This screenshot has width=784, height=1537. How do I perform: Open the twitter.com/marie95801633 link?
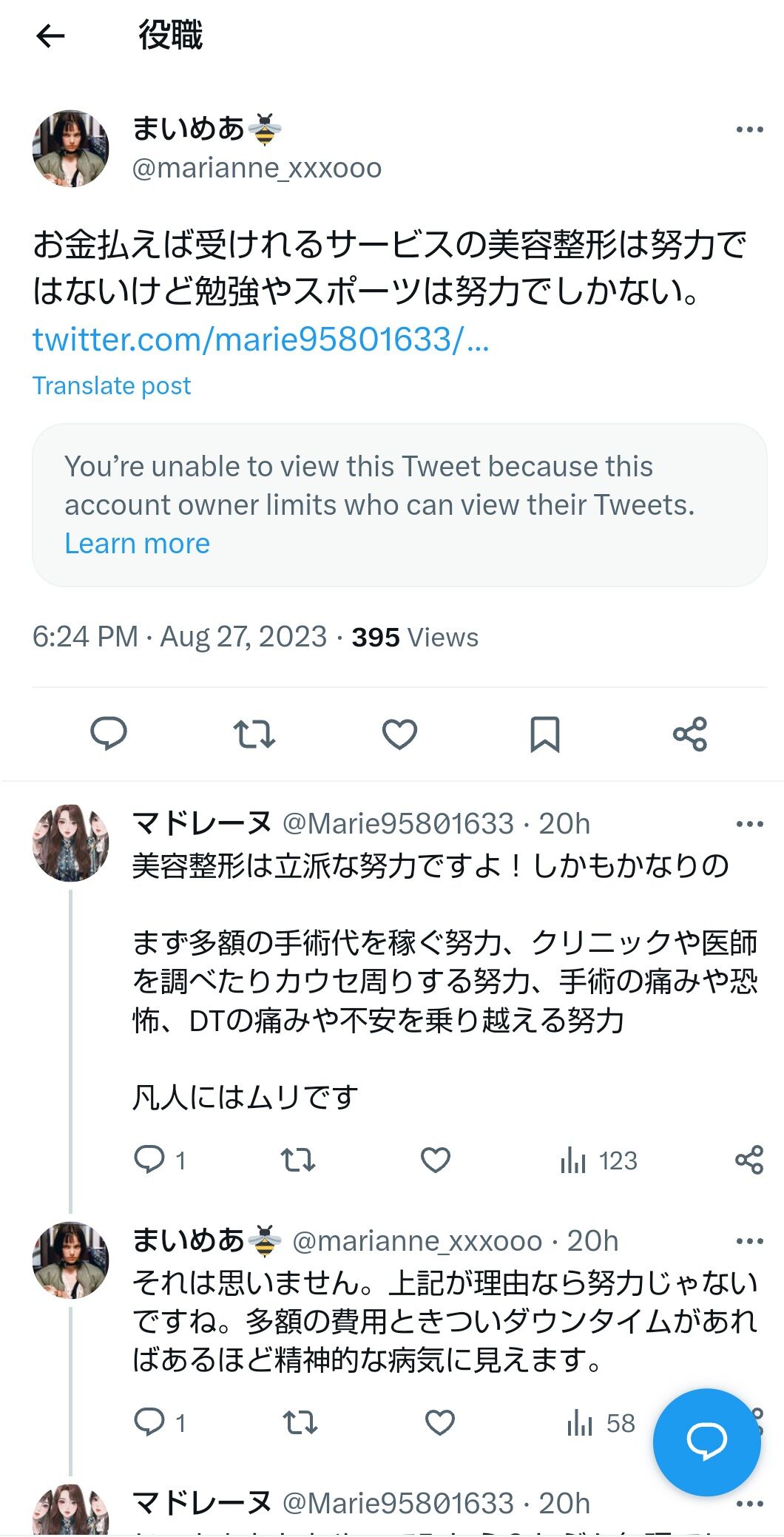(260, 340)
